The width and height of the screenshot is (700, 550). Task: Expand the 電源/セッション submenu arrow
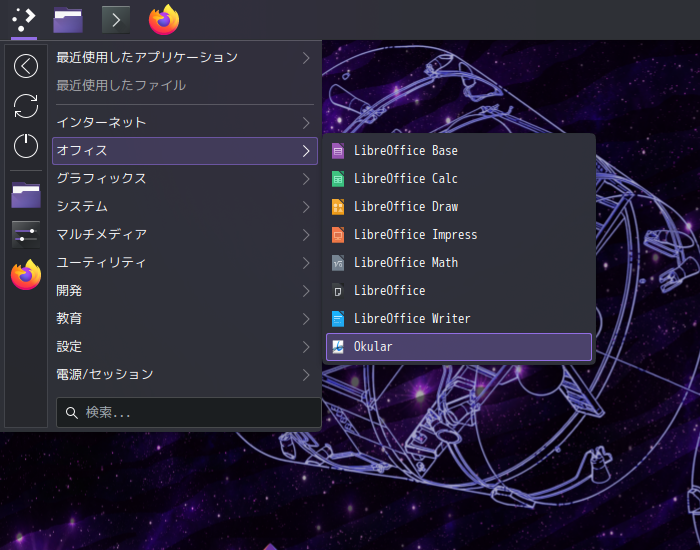(x=306, y=375)
